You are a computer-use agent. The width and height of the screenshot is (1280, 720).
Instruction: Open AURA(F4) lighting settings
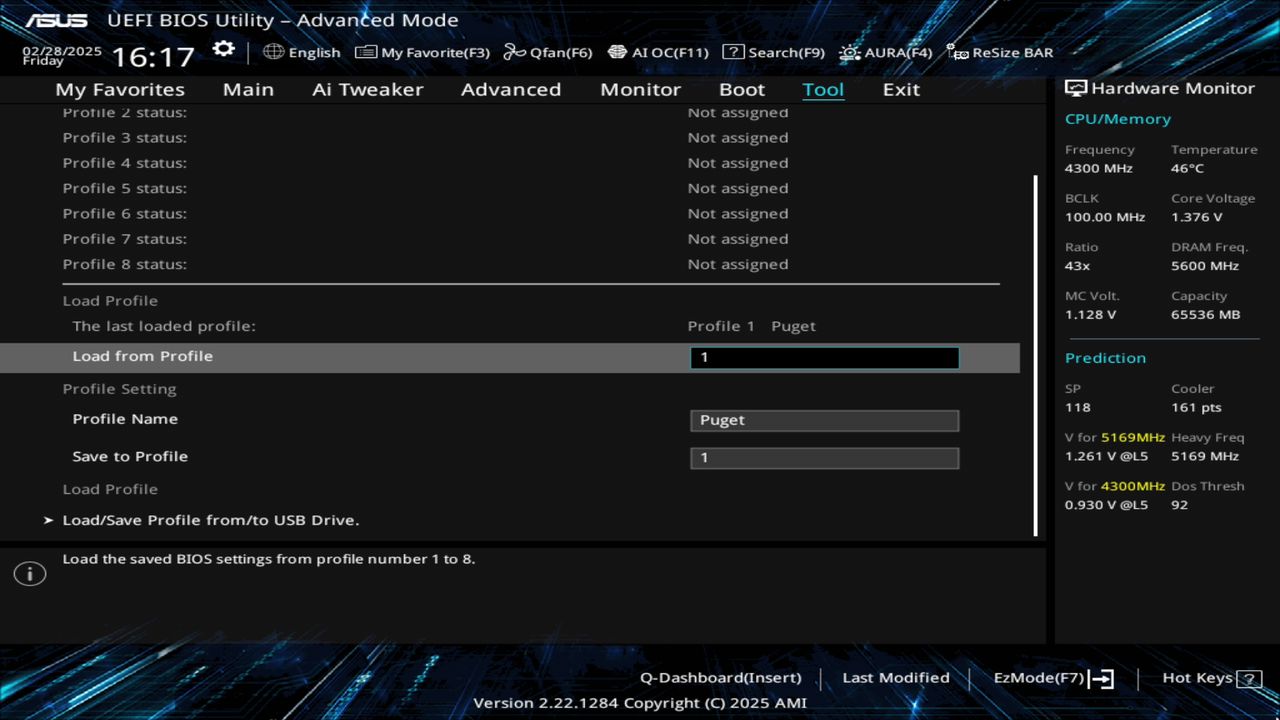[x=886, y=52]
